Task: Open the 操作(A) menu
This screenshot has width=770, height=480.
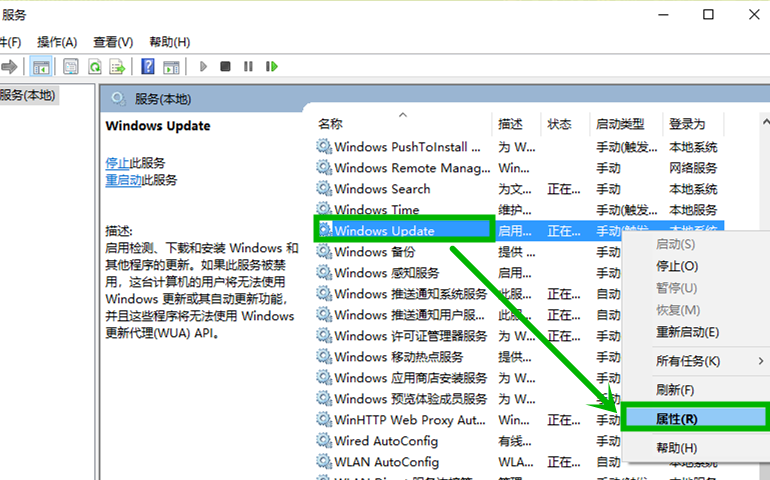Action: click(x=57, y=42)
